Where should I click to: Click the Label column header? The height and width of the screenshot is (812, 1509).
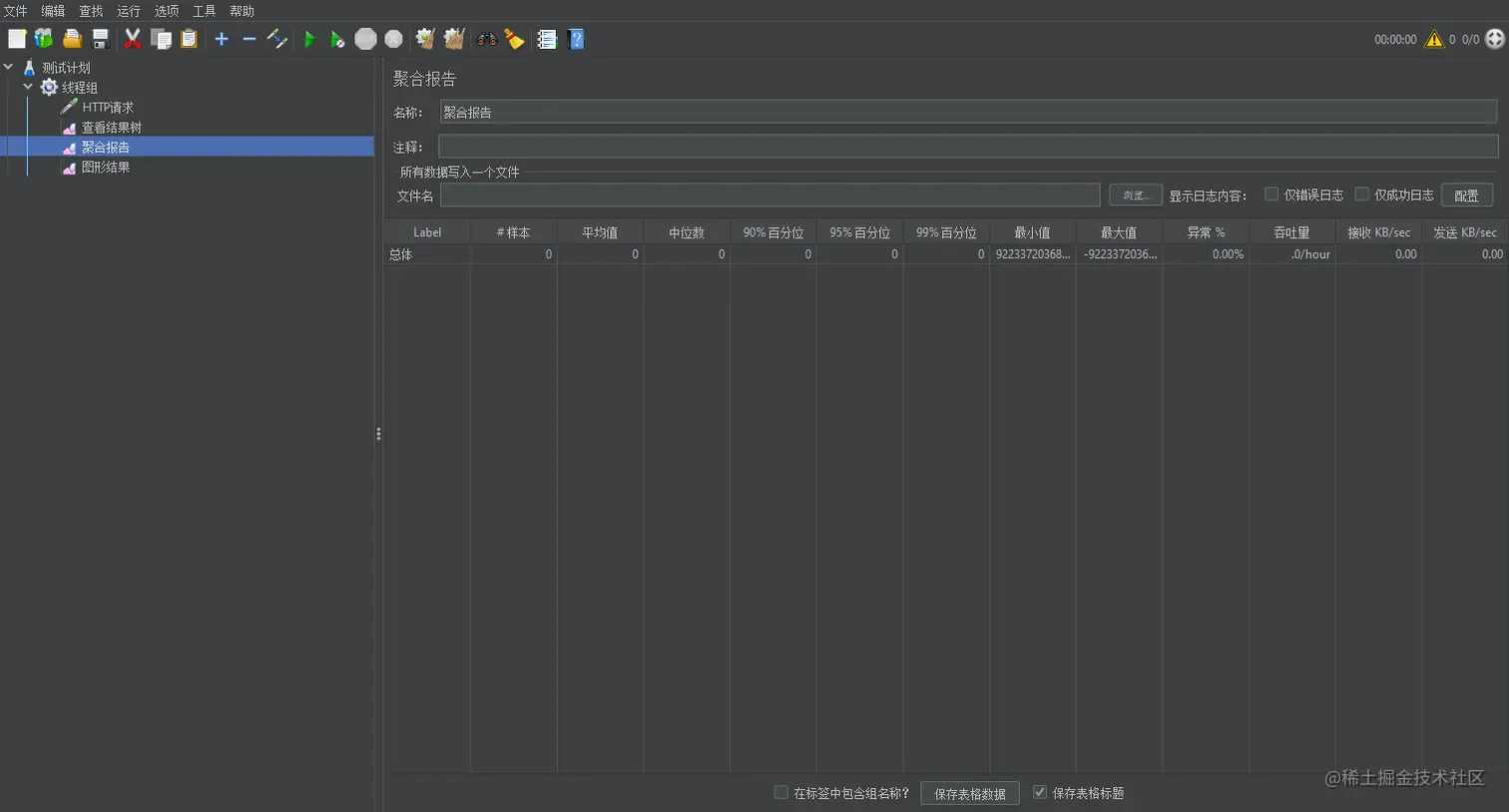(x=427, y=232)
